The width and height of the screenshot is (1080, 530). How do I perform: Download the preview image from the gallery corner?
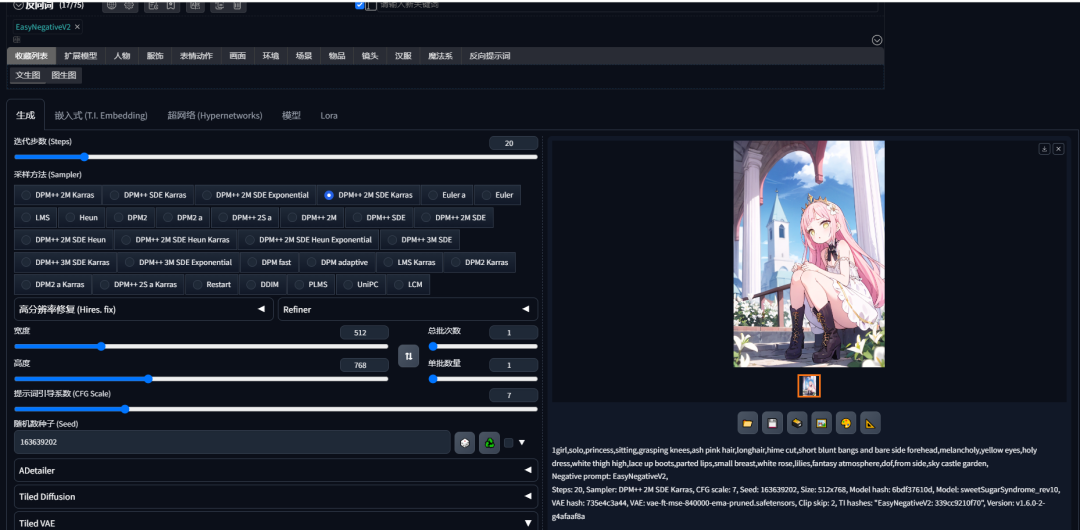pos(1044,149)
